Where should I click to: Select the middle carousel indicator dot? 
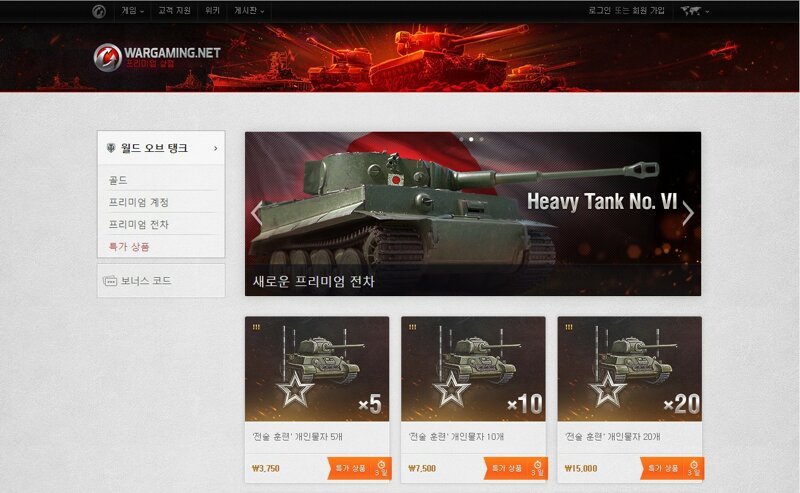[x=471, y=139]
